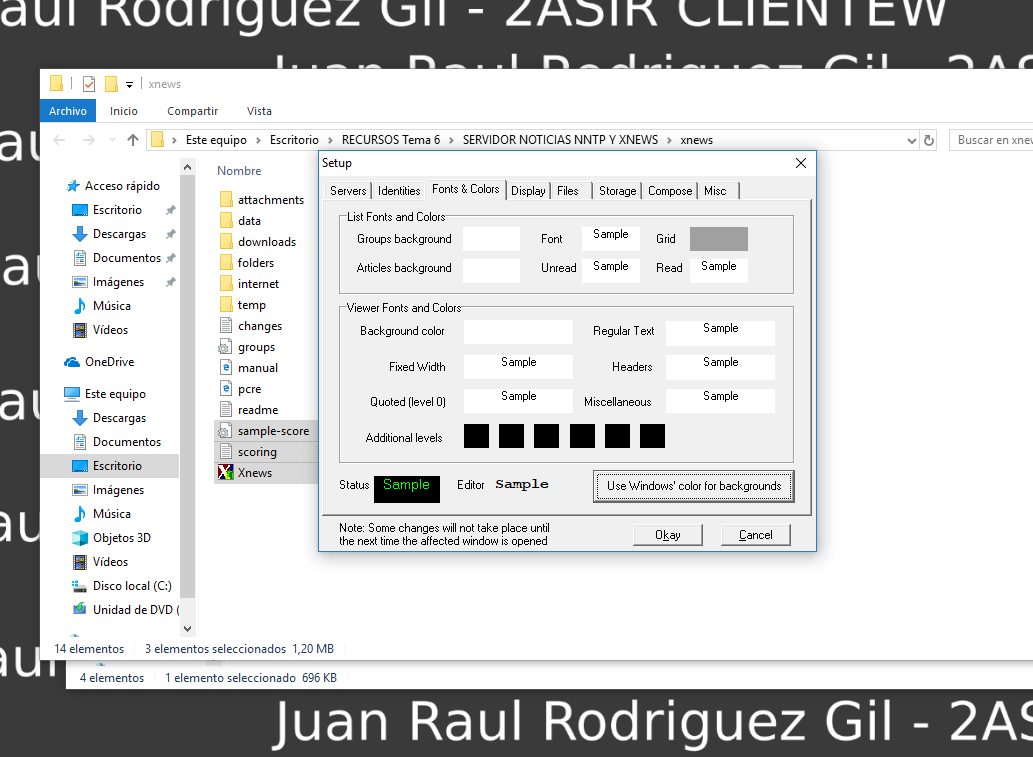Screen dimensions: 1033x757
Task: Open the Vista ribbon tab
Action: (259, 111)
